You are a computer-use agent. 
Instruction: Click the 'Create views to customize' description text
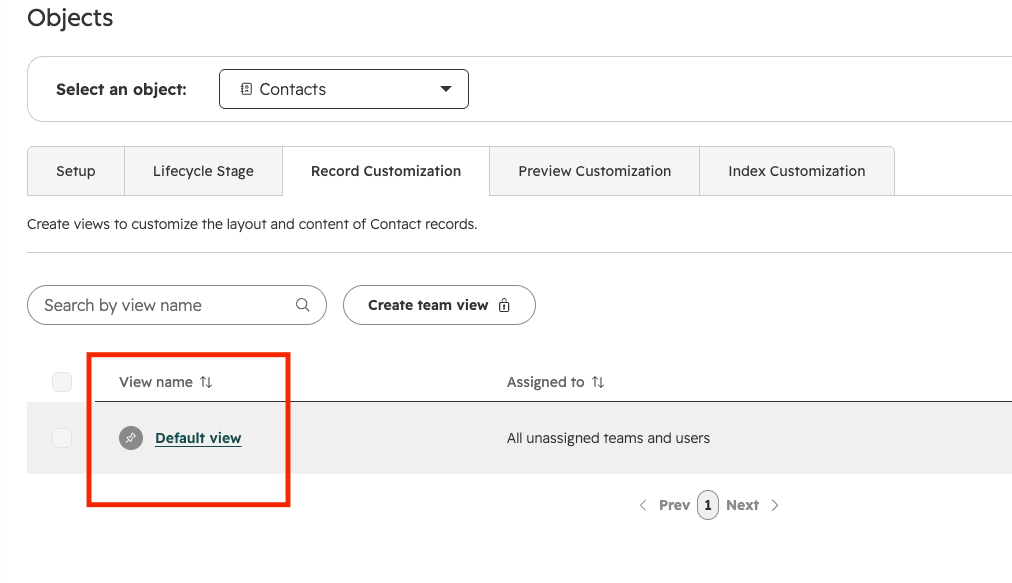click(x=252, y=224)
